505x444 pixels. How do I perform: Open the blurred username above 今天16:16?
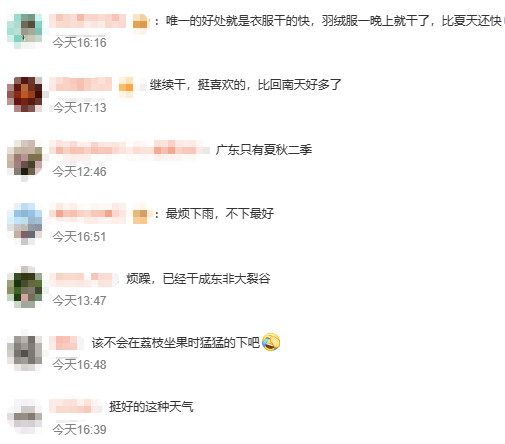pyautogui.click(x=87, y=21)
